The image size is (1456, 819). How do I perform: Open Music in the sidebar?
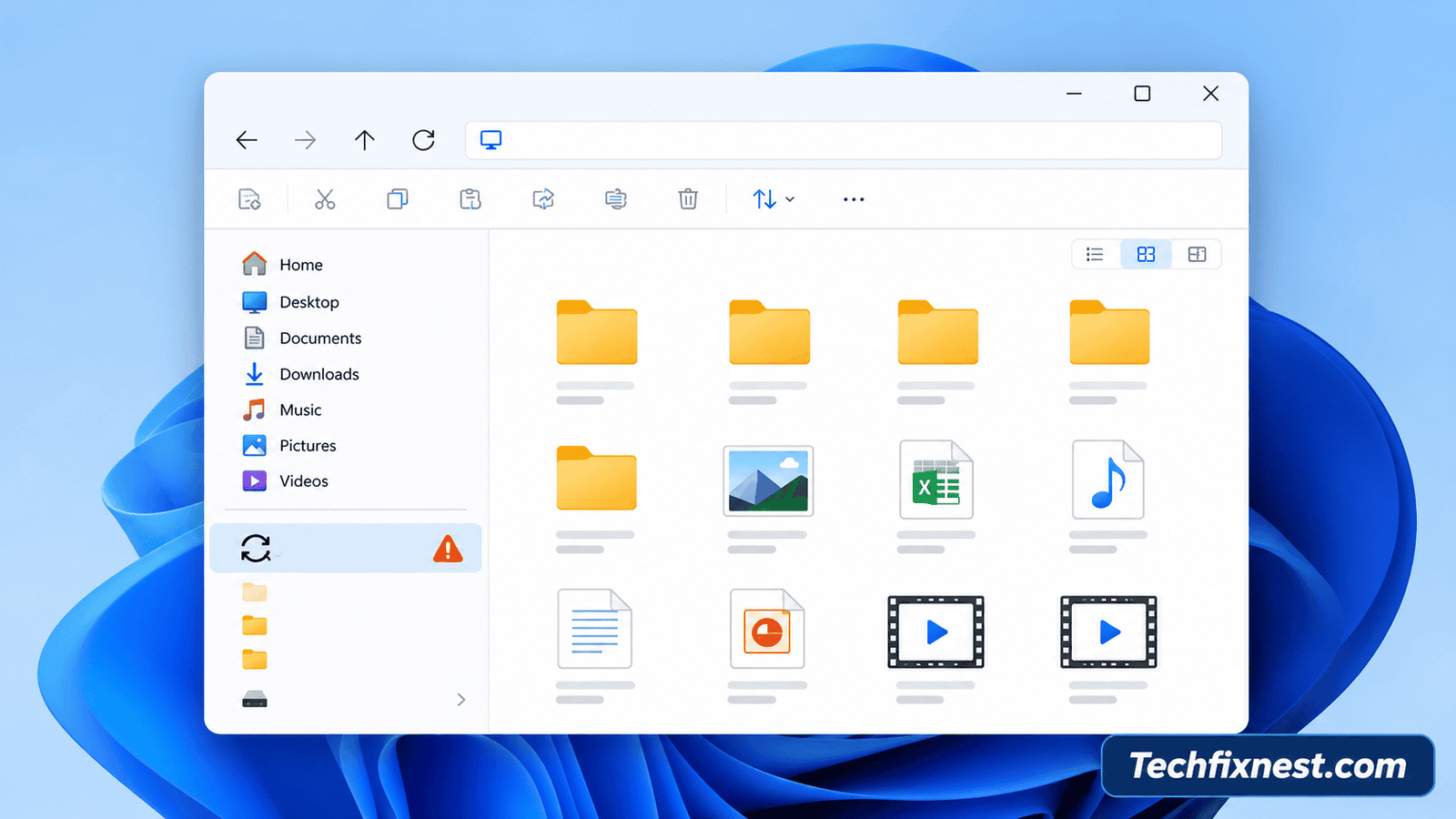(x=281, y=409)
